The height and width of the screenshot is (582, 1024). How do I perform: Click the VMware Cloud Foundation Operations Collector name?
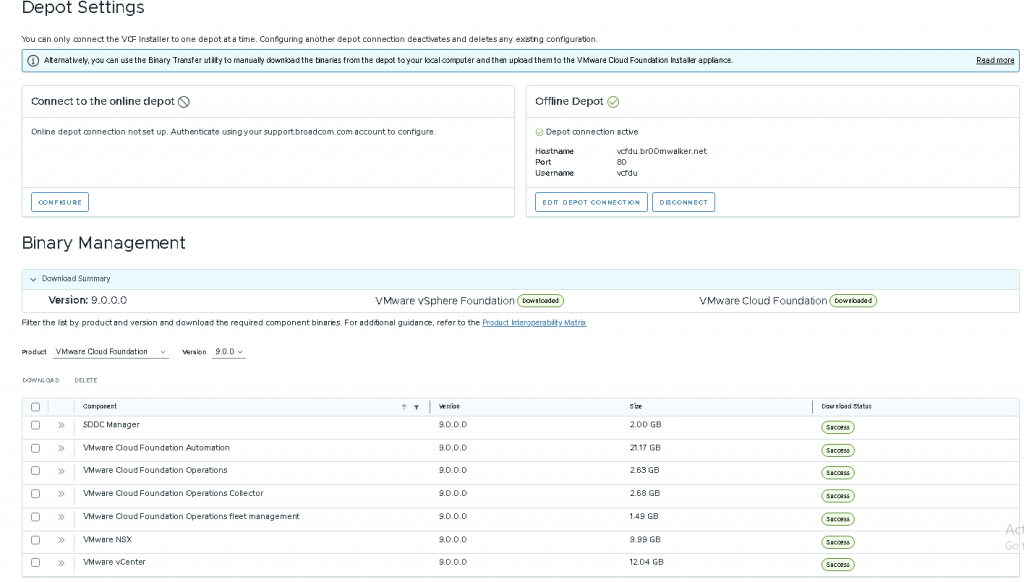(173, 494)
